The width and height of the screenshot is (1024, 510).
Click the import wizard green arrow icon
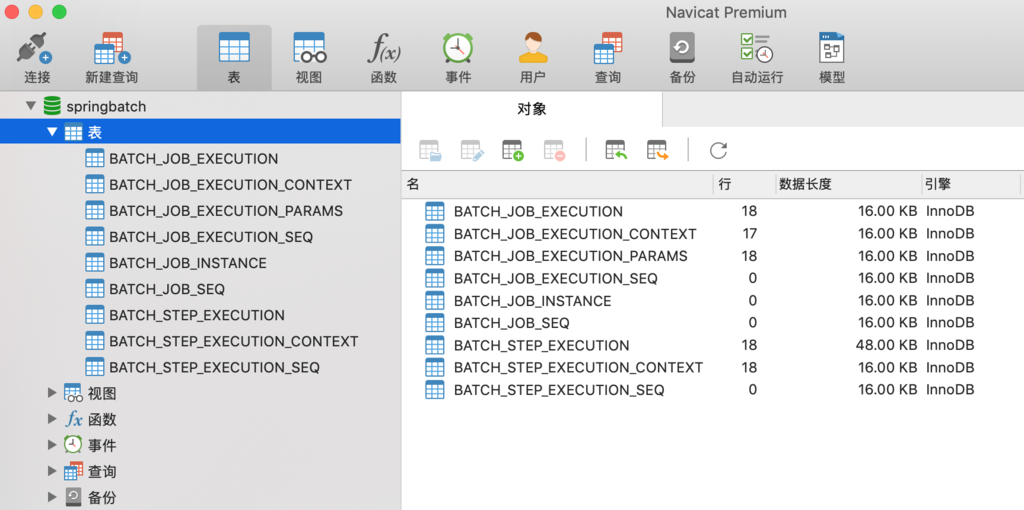[616, 150]
